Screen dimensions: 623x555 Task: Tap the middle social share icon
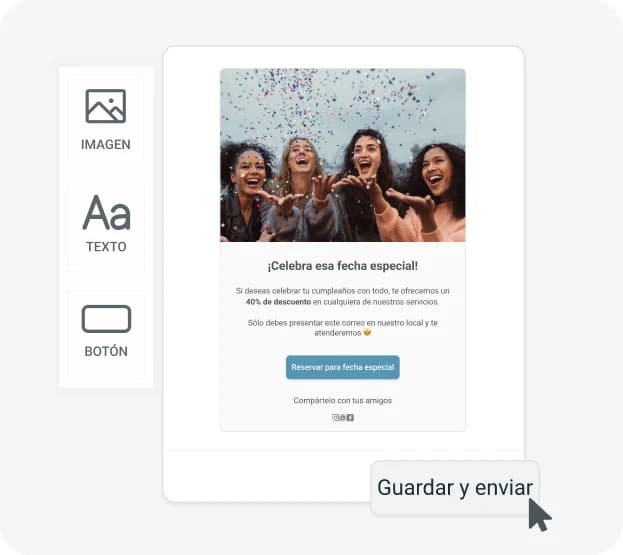342,418
